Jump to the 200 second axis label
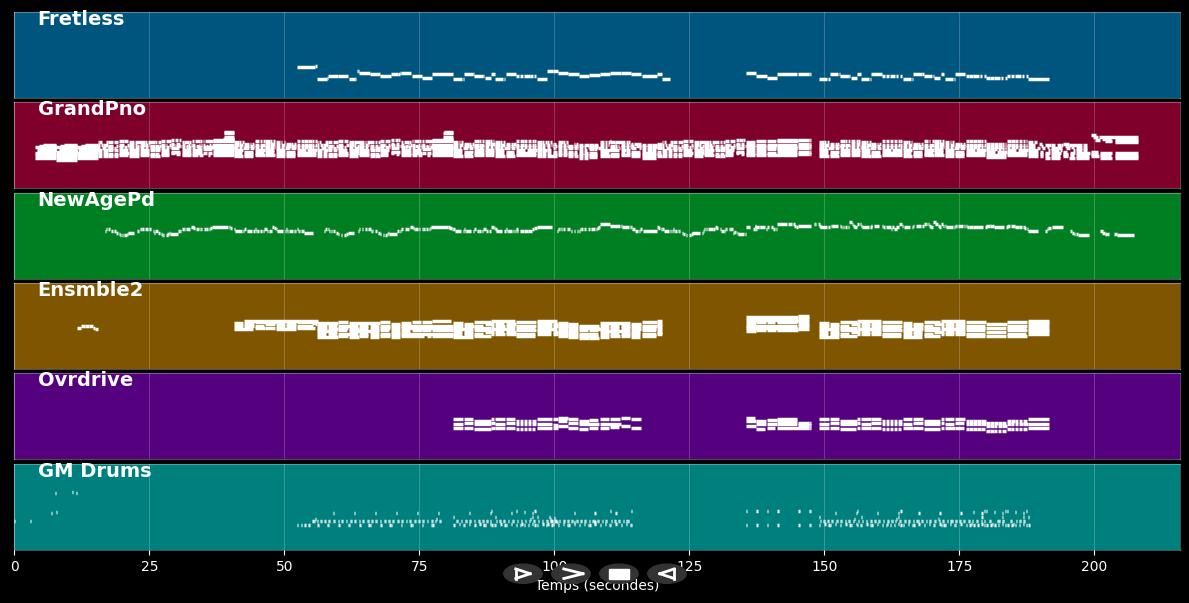Viewport: 1189px width, 603px height. click(x=1094, y=566)
